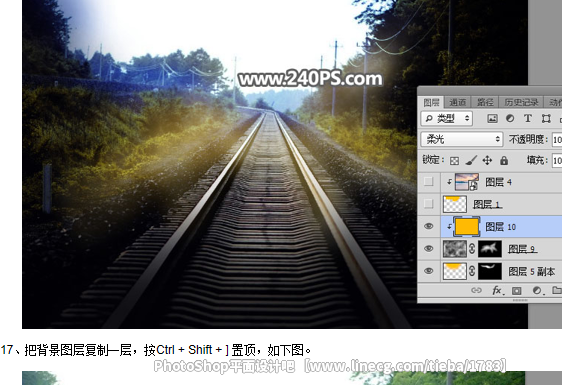Select the 图层 9 layer mask thumbnail
The width and height of the screenshot is (562, 385).
(490, 249)
